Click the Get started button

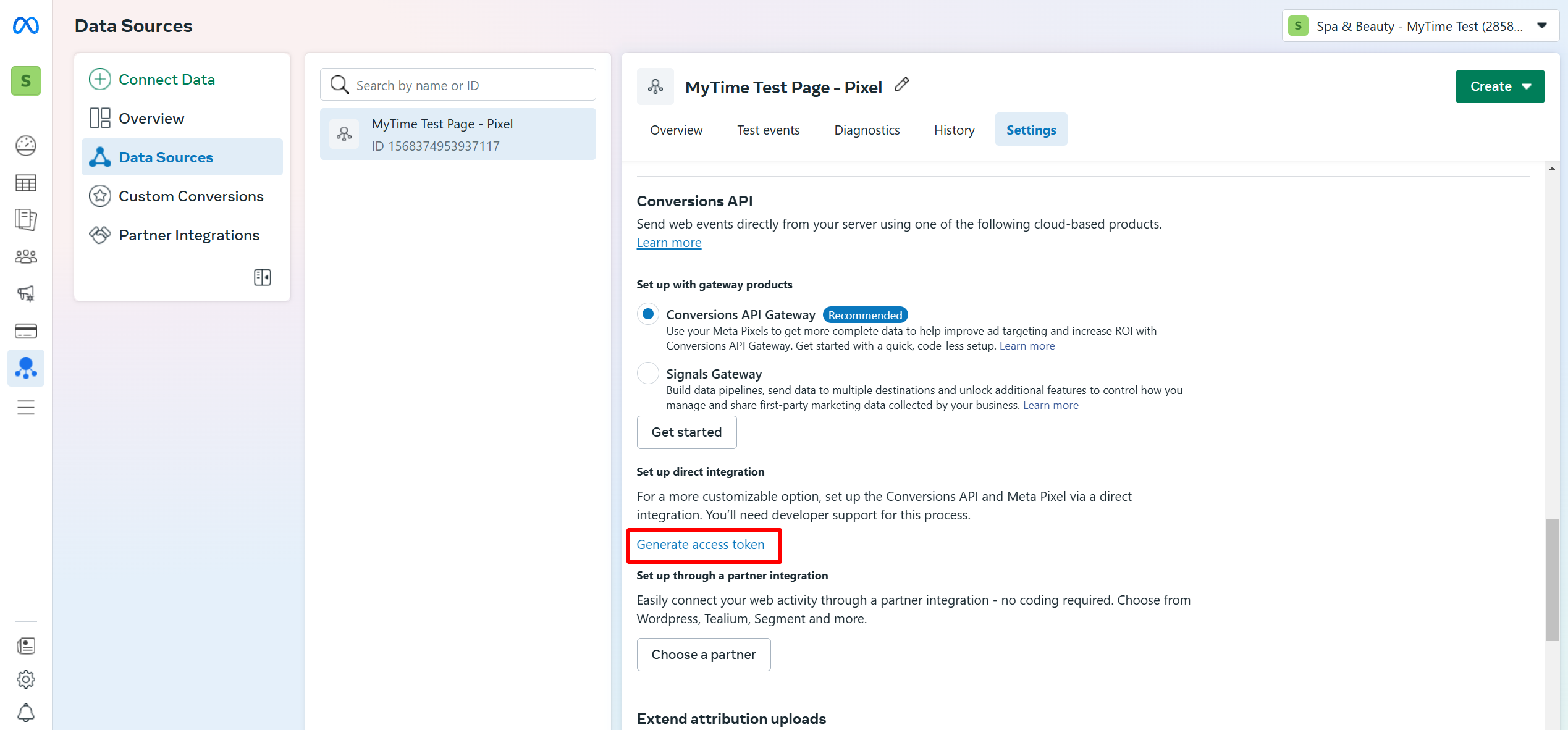click(x=686, y=432)
